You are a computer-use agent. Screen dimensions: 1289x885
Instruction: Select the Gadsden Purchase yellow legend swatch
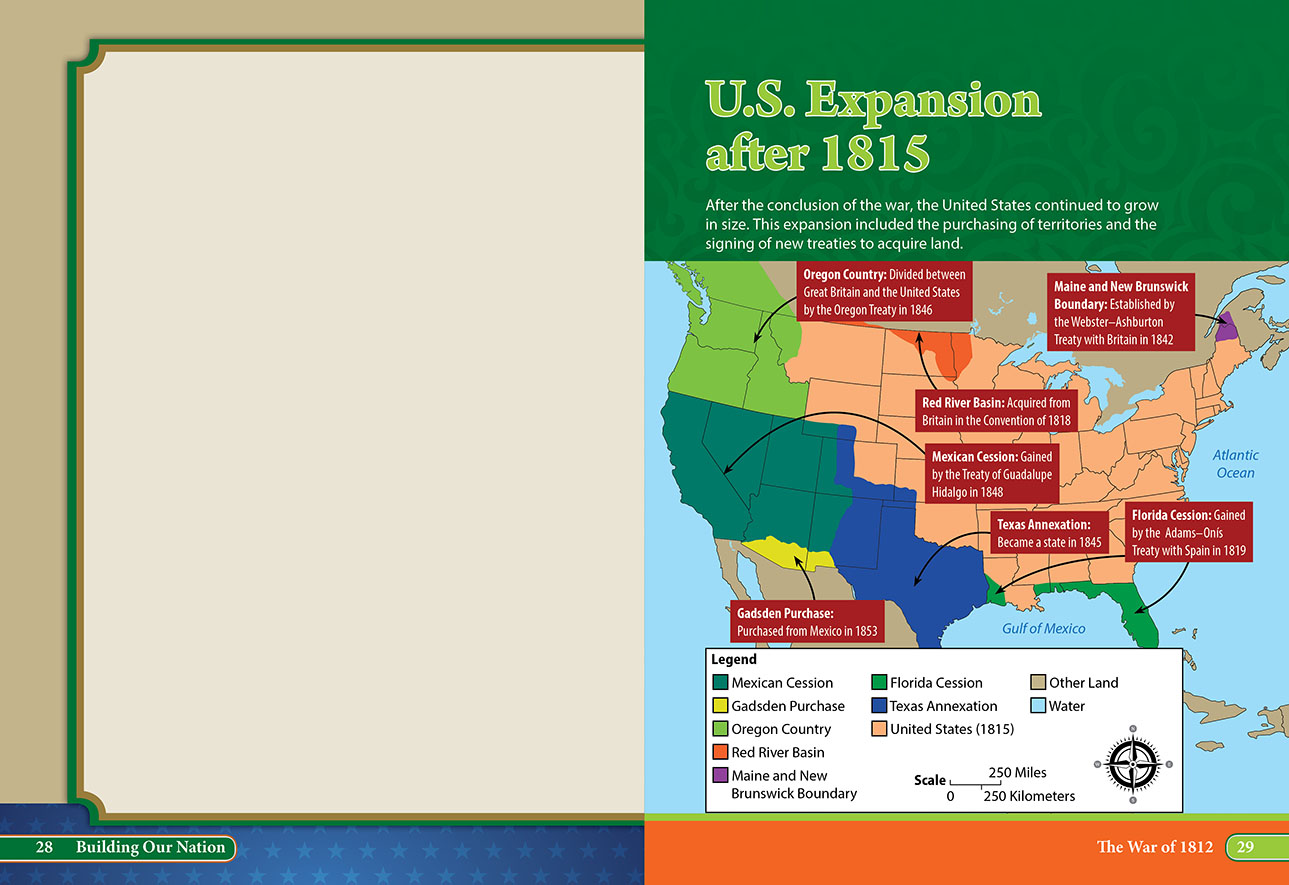pyautogui.click(x=720, y=706)
